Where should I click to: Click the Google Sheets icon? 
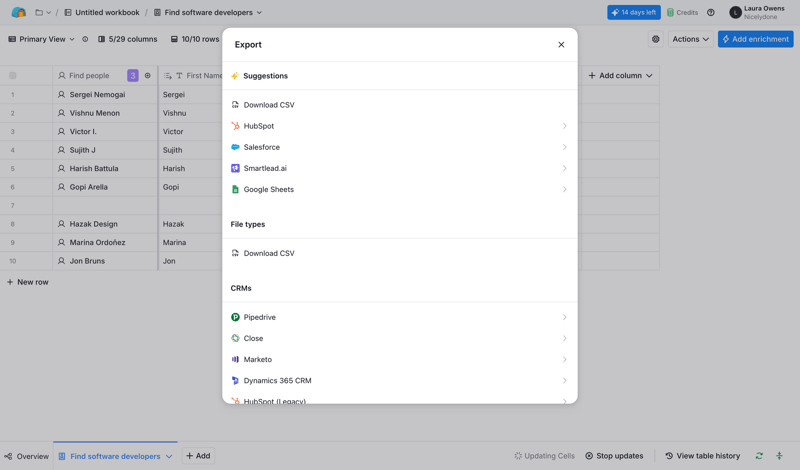pos(235,189)
